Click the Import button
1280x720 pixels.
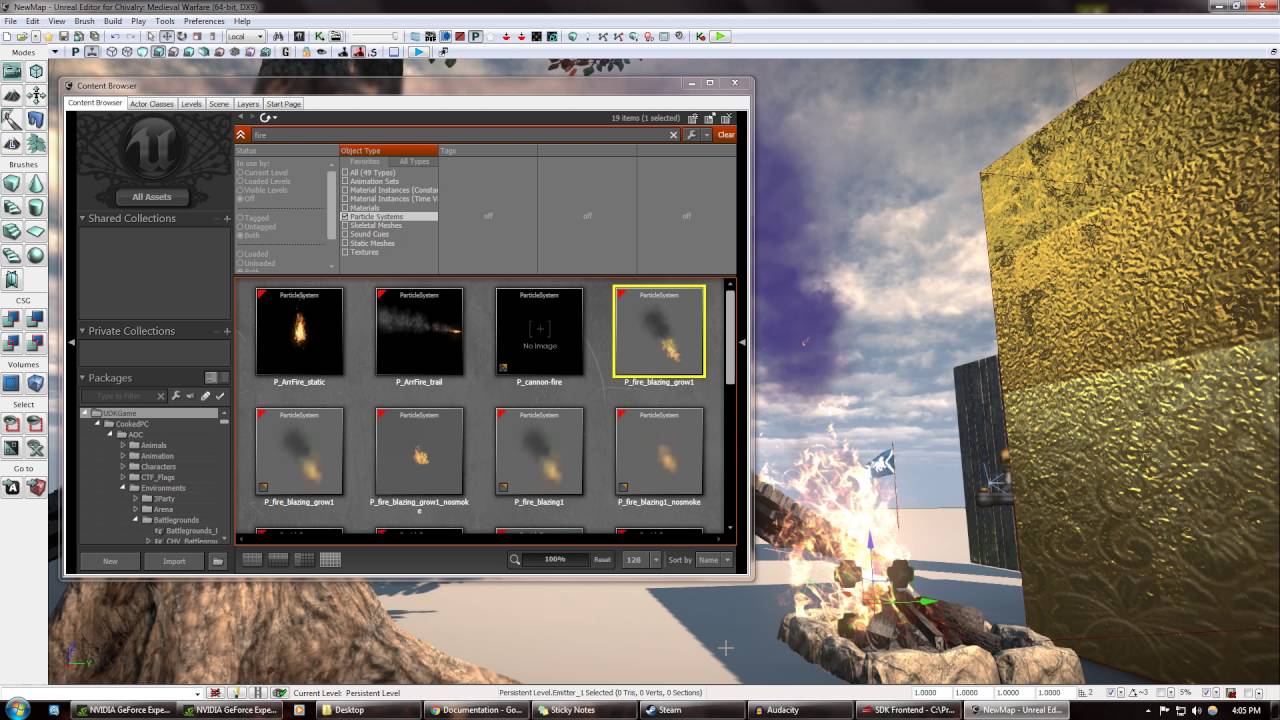[x=174, y=561]
